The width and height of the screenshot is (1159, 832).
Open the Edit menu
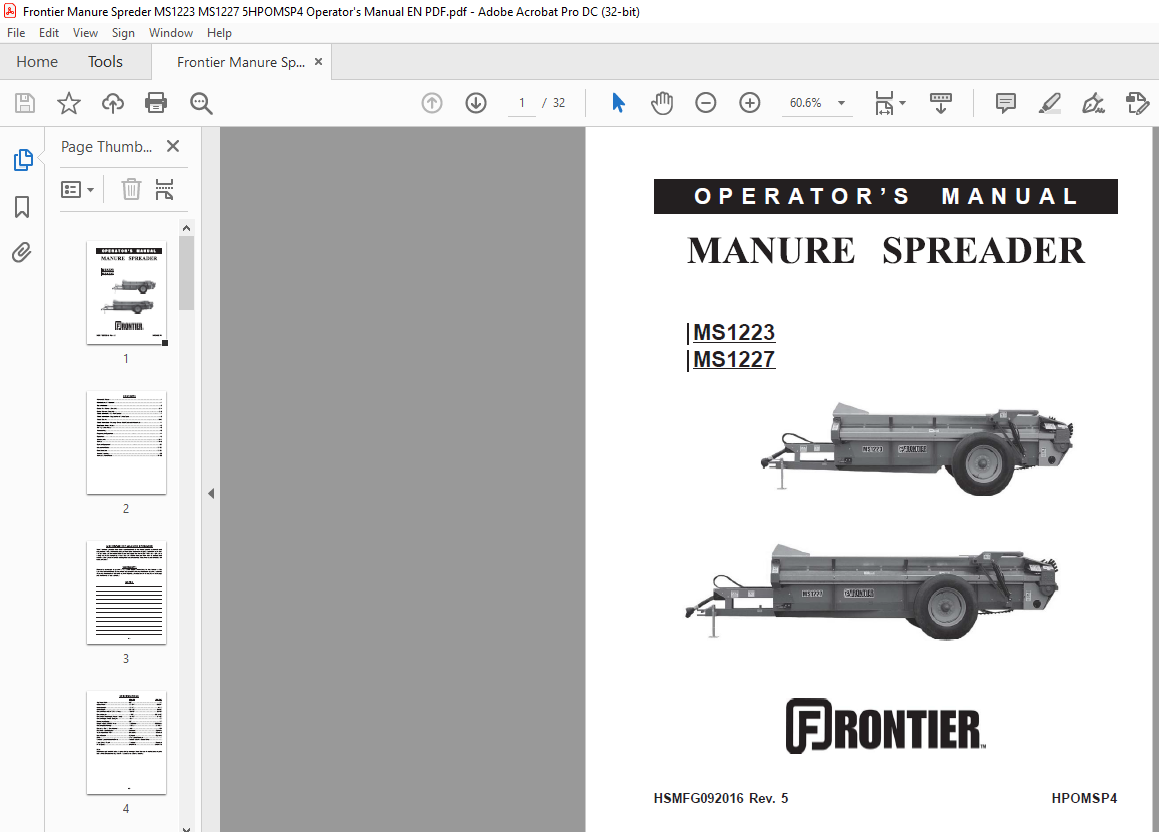(x=49, y=33)
